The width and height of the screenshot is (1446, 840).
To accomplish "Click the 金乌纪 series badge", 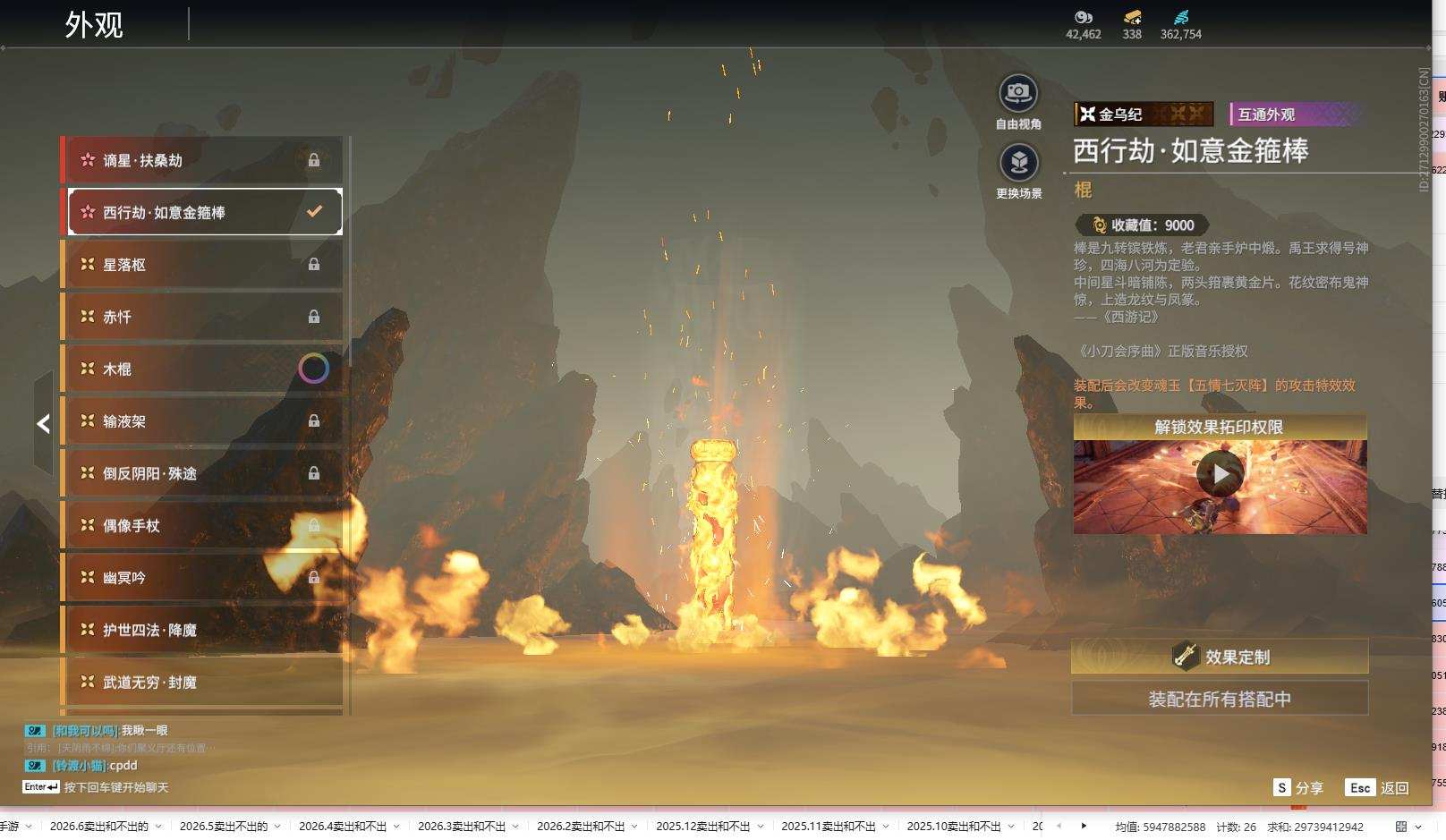I will 1144,114.
